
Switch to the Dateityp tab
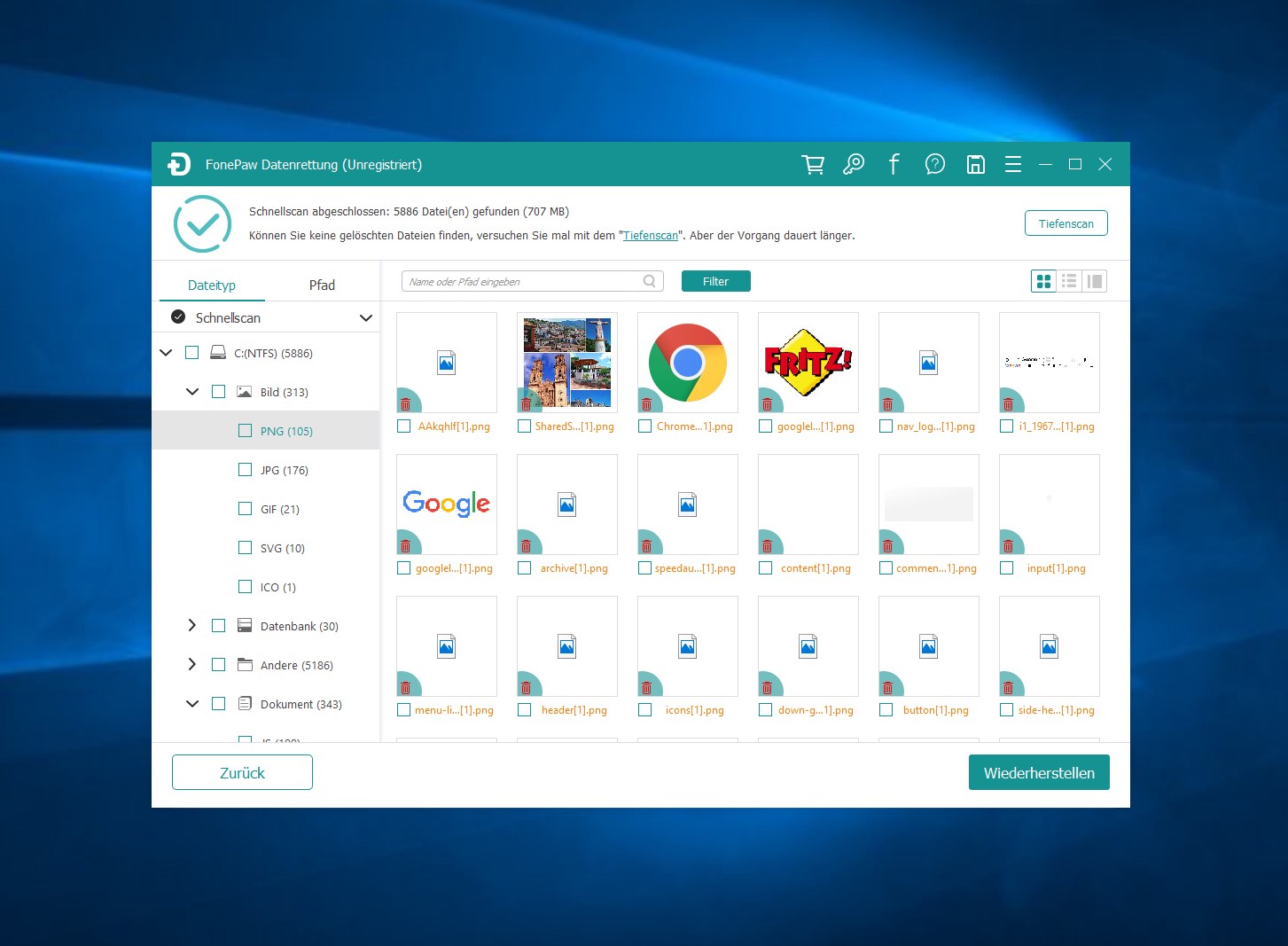(x=212, y=285)
